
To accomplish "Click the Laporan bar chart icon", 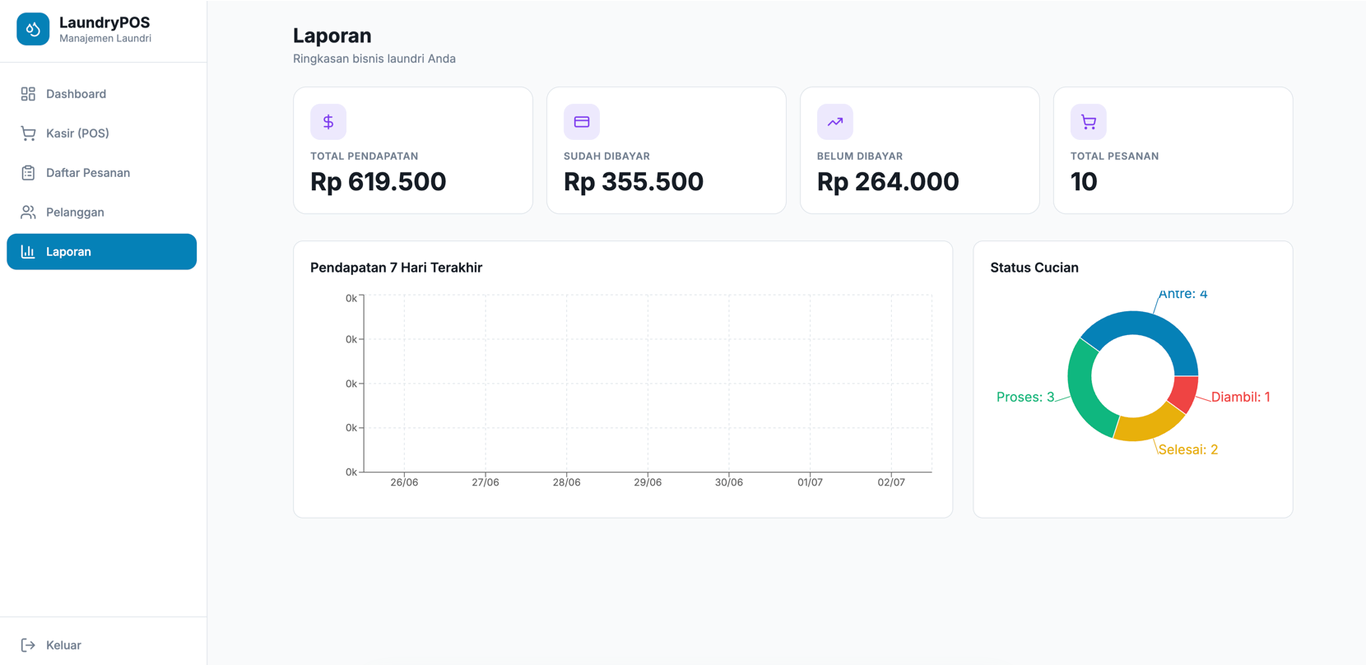I will (28, 252).
